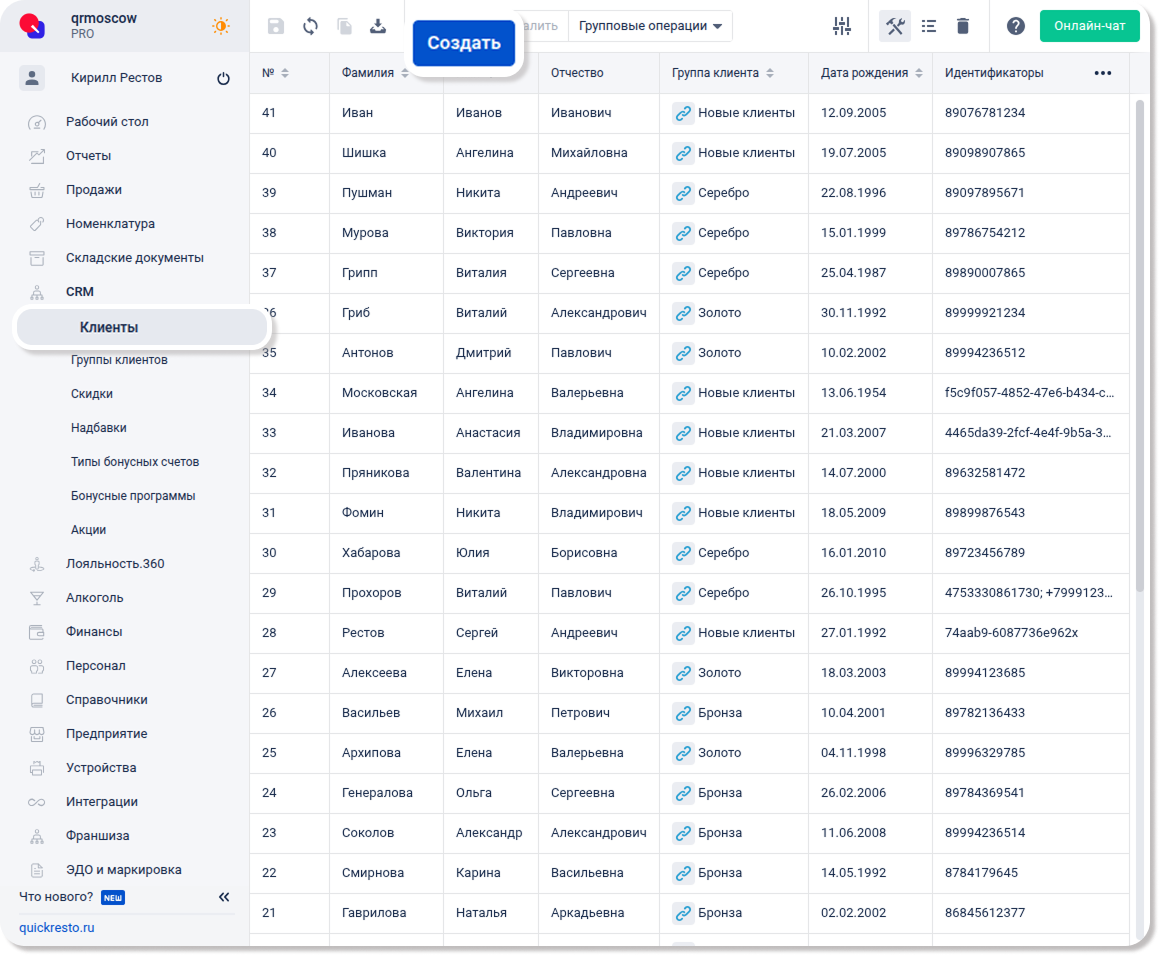Open the quickresto.ru link
Screen dimensions: 1159x955
57,928
